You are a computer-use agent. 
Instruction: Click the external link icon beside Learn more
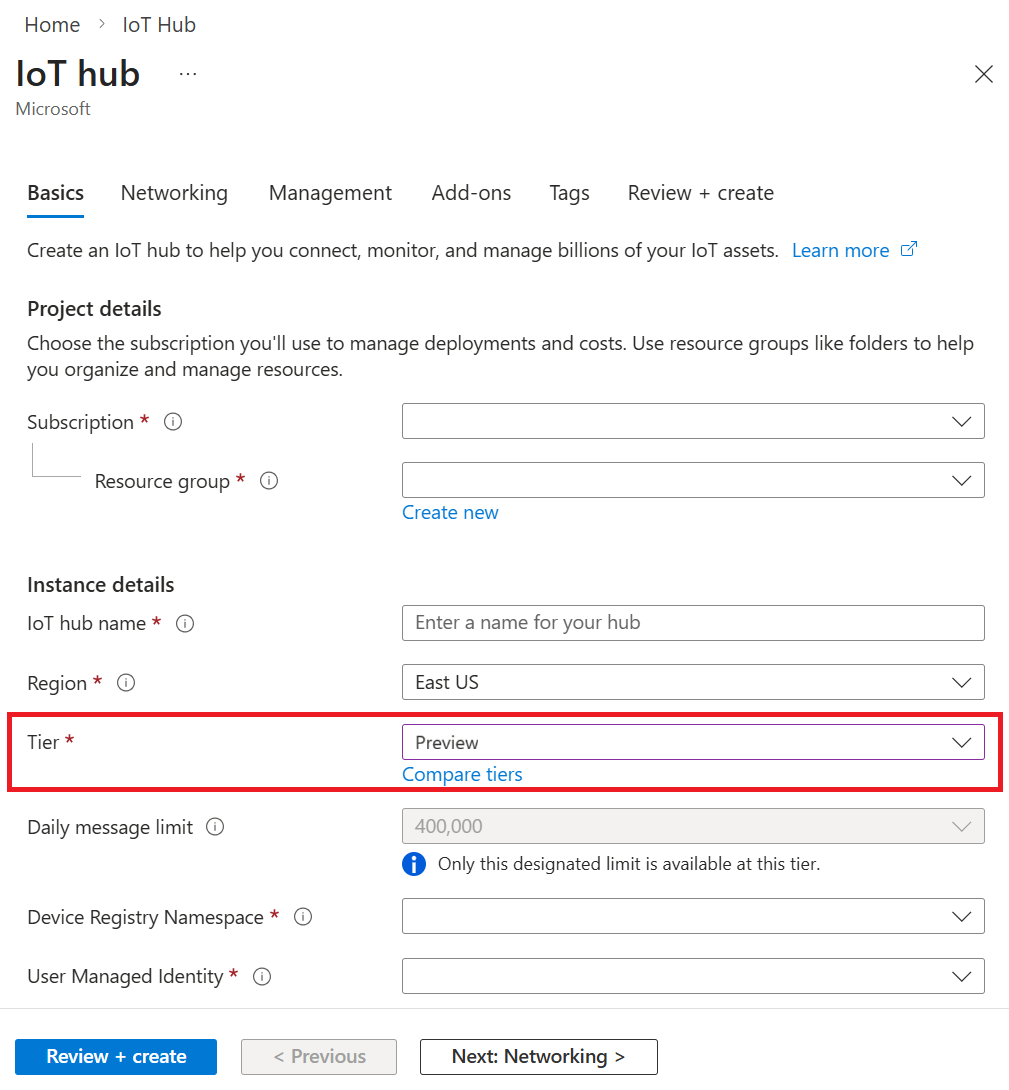909,249
